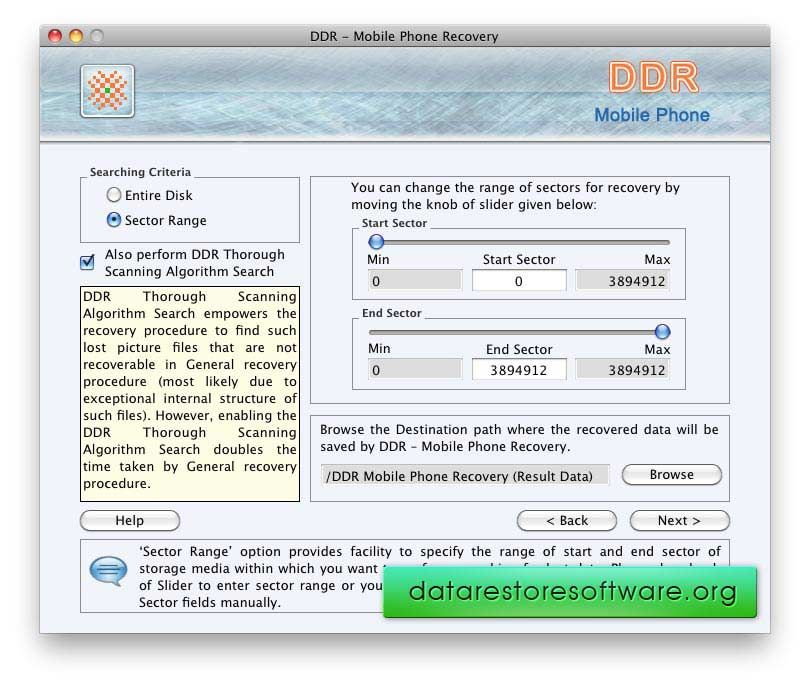Click the Start Sector value field

click(519, 281)
